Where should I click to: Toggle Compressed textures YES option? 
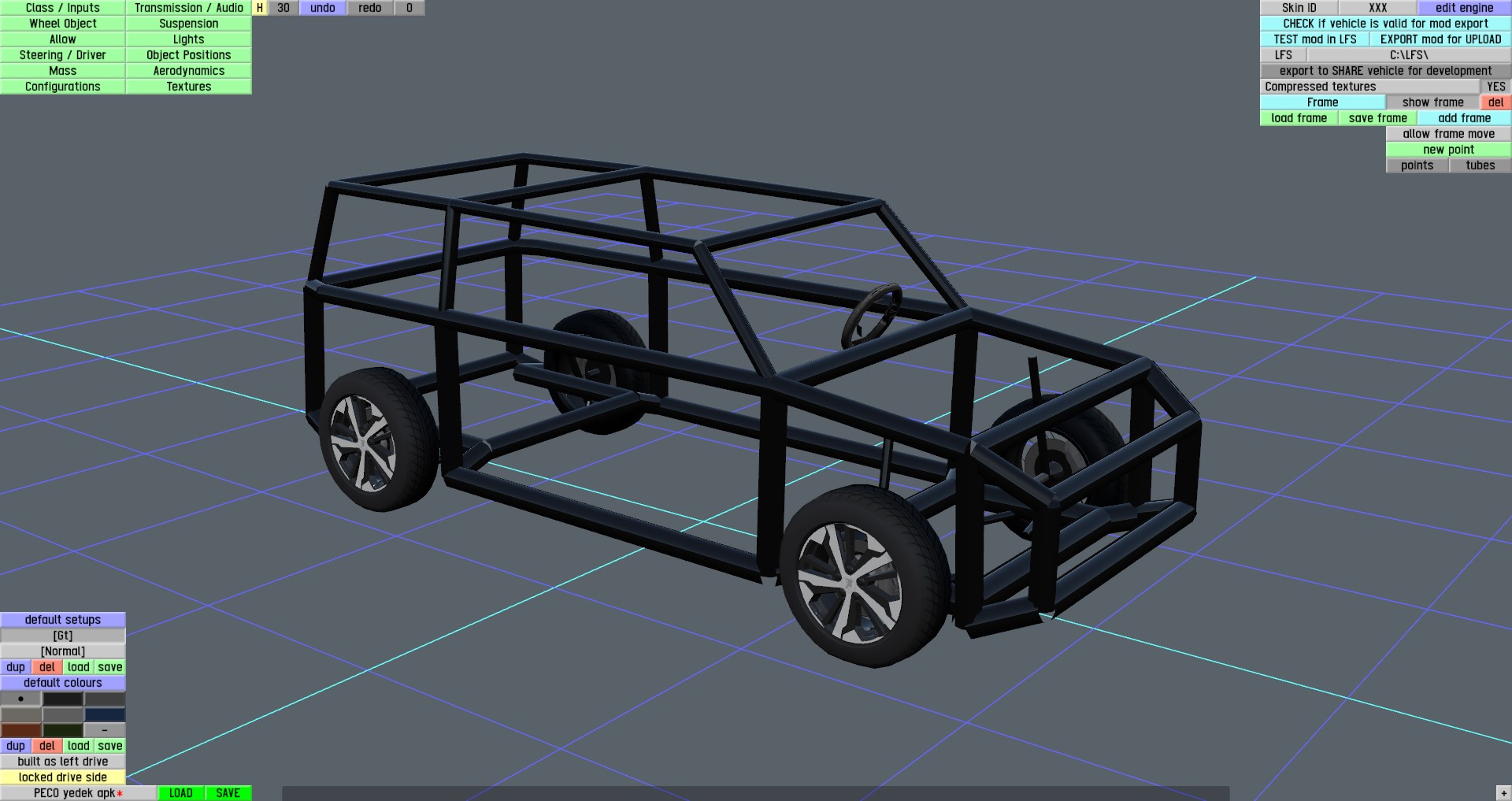pos(1496,87)
